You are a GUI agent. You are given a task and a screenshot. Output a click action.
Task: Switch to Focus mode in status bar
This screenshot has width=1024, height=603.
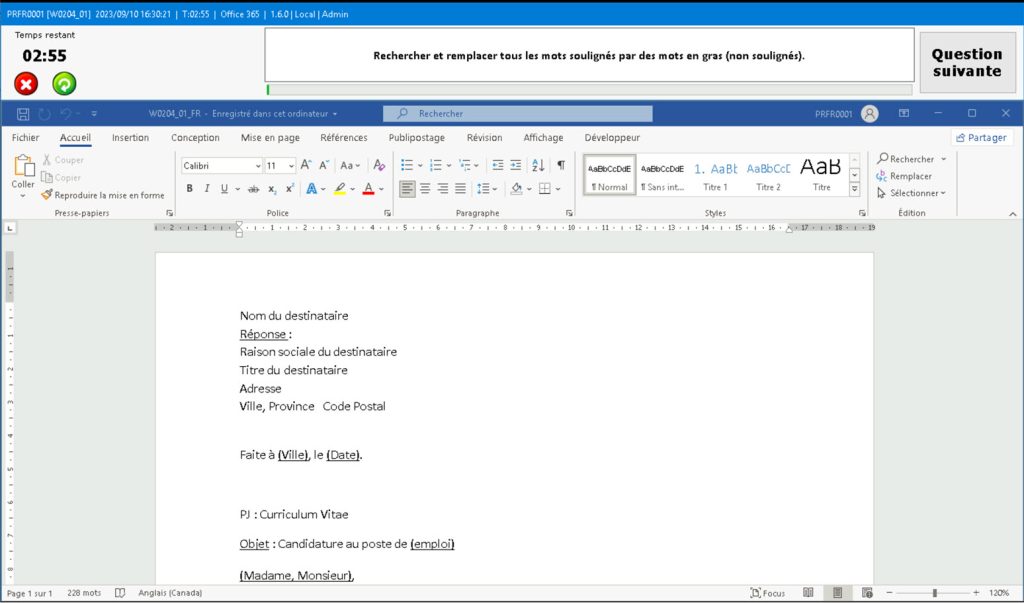(768, 592)
